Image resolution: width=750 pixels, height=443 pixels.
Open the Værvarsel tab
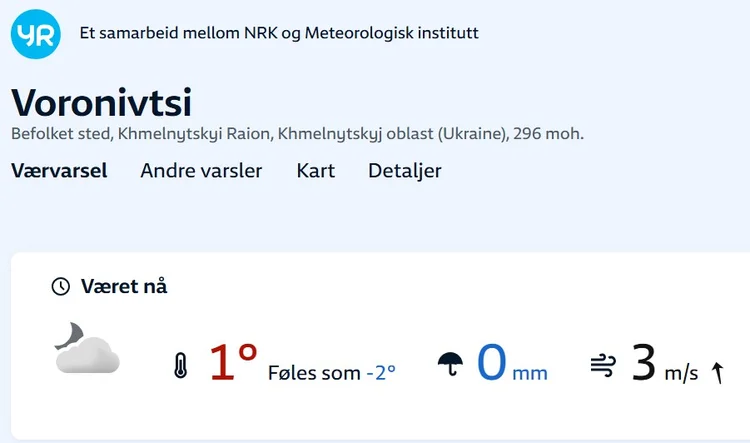[59, 171]
